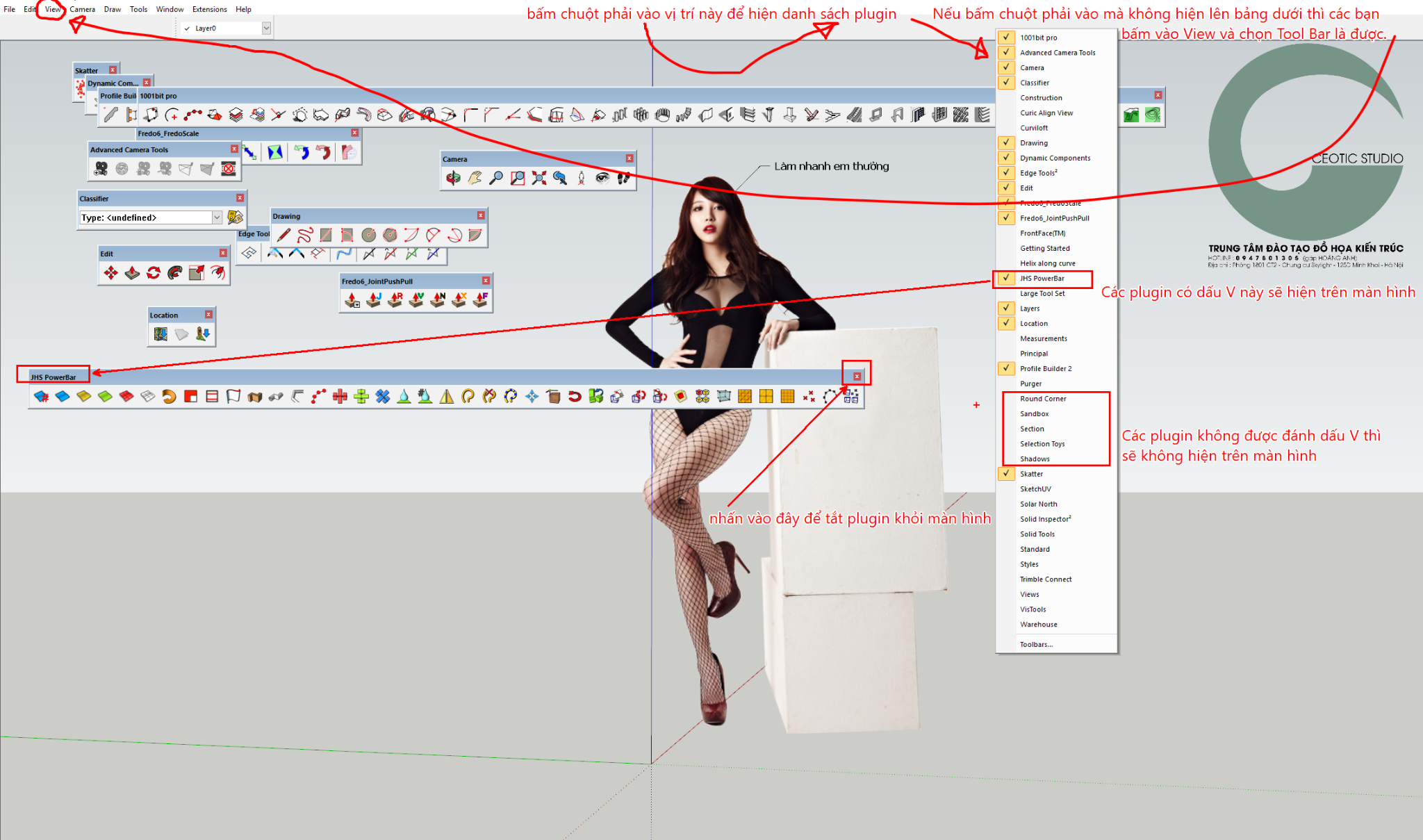
Task: Uncheck Skatter in the toolbar list
Action: click(x=1056, y=474)
